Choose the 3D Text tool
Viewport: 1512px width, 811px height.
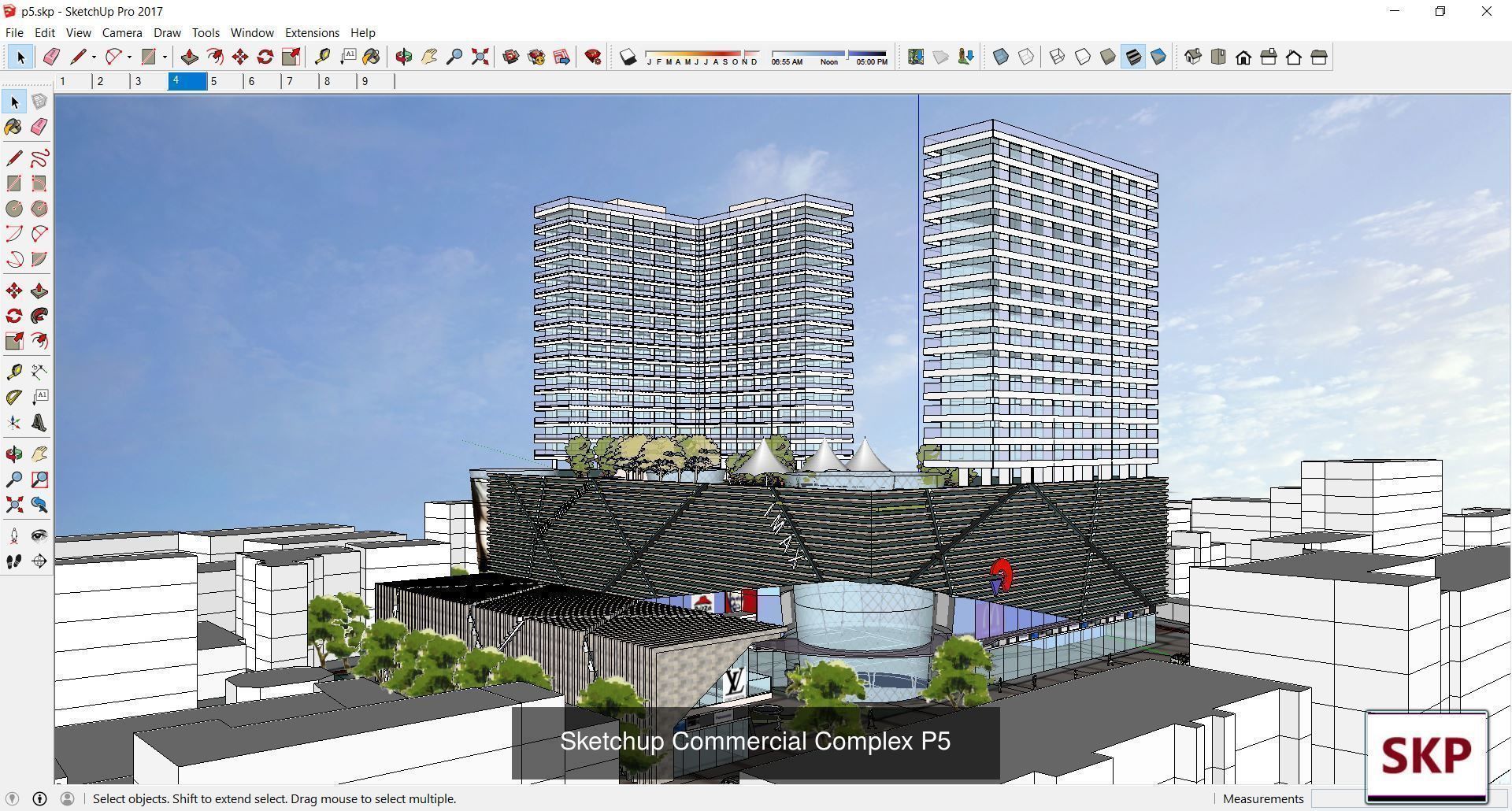pos(39,423)
